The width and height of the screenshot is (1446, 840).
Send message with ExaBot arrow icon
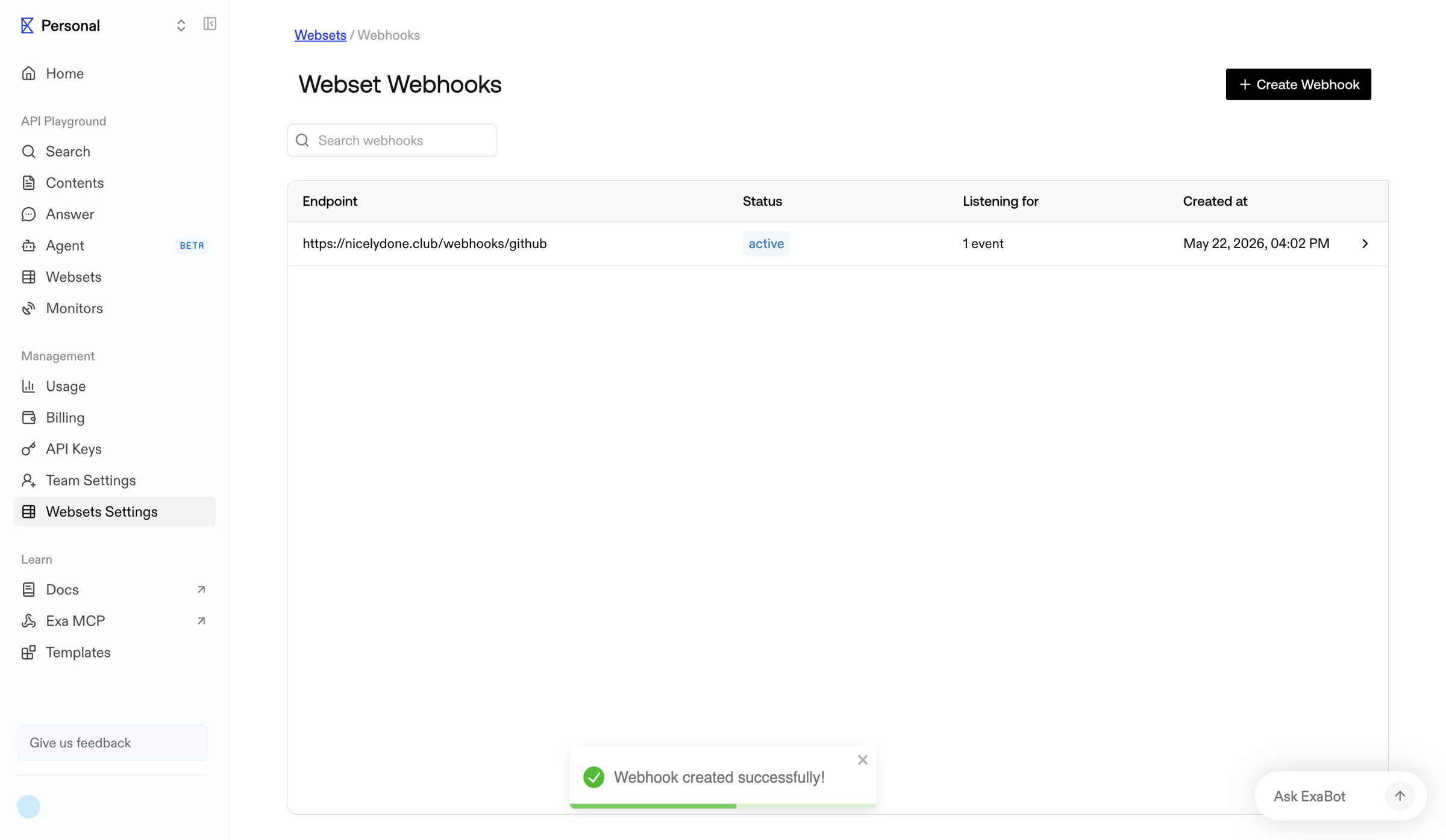(1400, 796)
